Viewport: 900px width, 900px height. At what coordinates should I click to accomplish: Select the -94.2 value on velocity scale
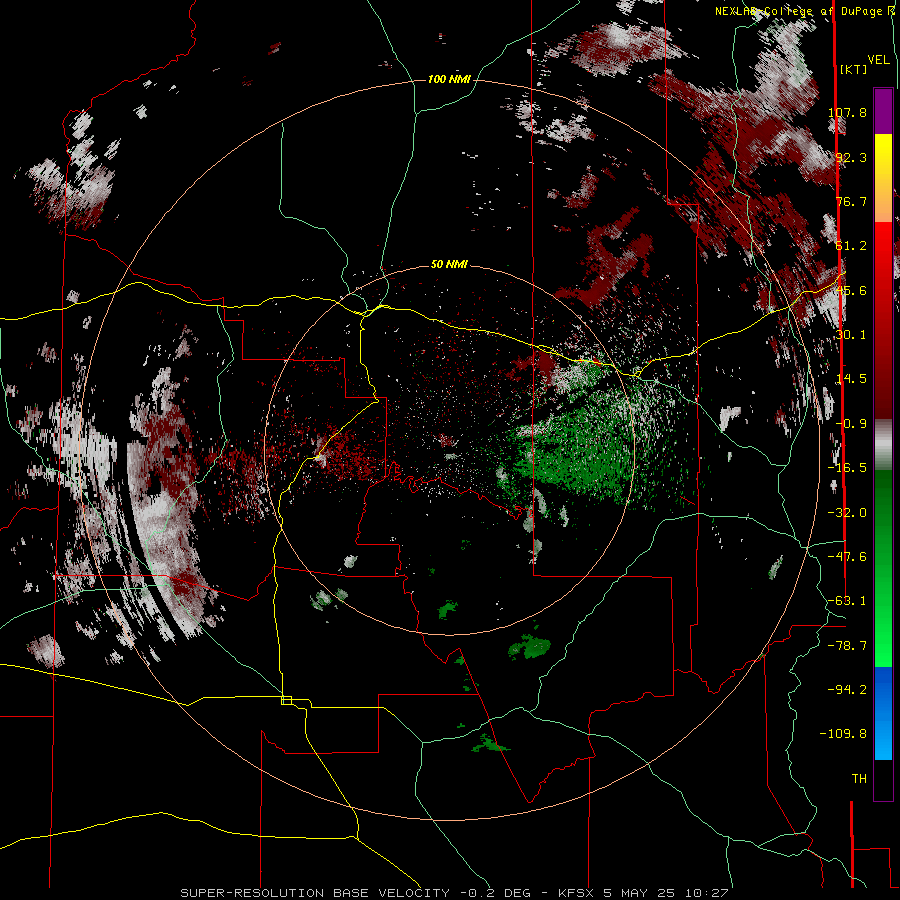click(x=847, y=689)
